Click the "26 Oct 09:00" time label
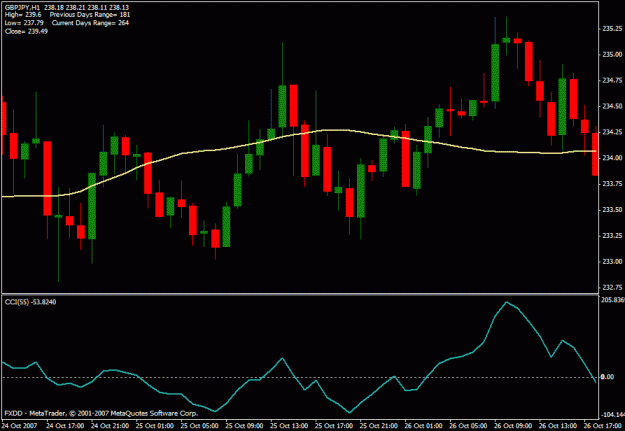This screenshot has height=431, width=625. click(x=513, y=426)
